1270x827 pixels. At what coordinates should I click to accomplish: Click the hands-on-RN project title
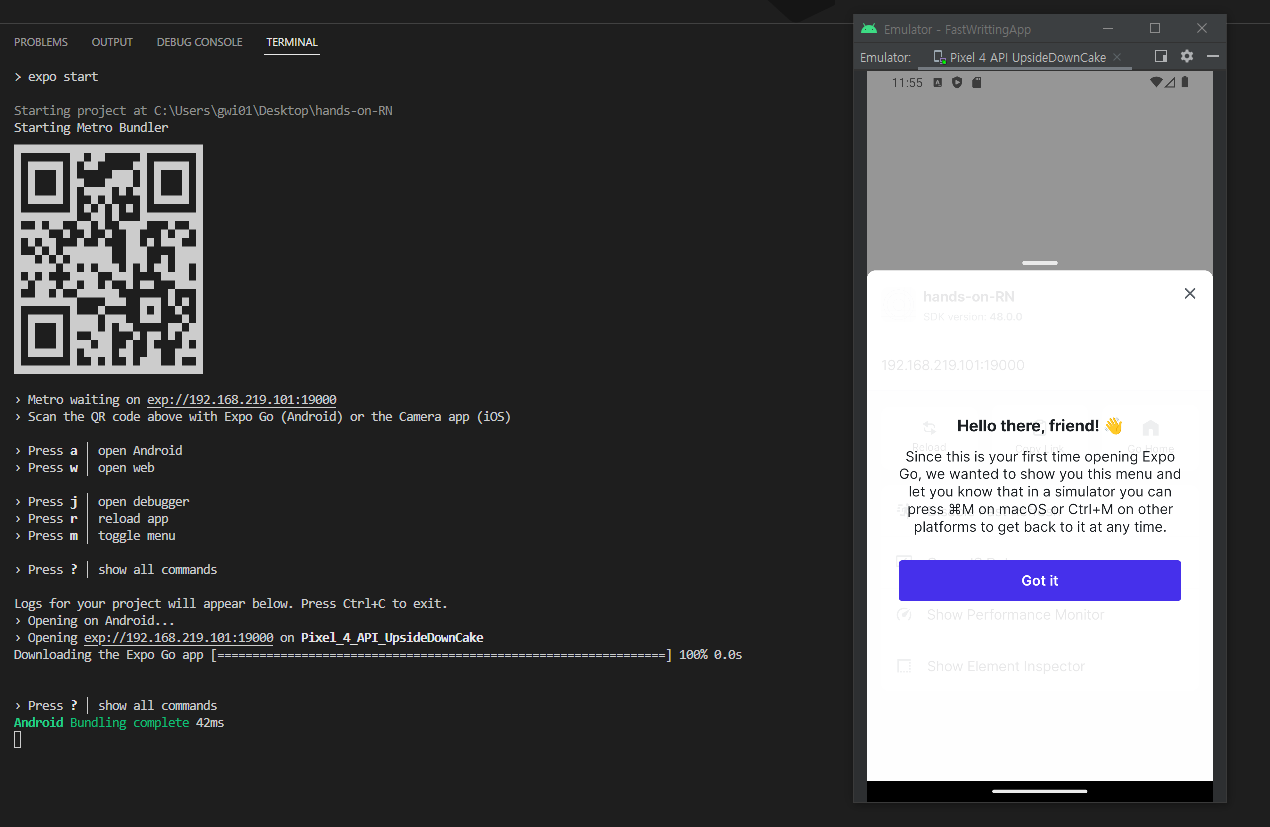(969, 297)
